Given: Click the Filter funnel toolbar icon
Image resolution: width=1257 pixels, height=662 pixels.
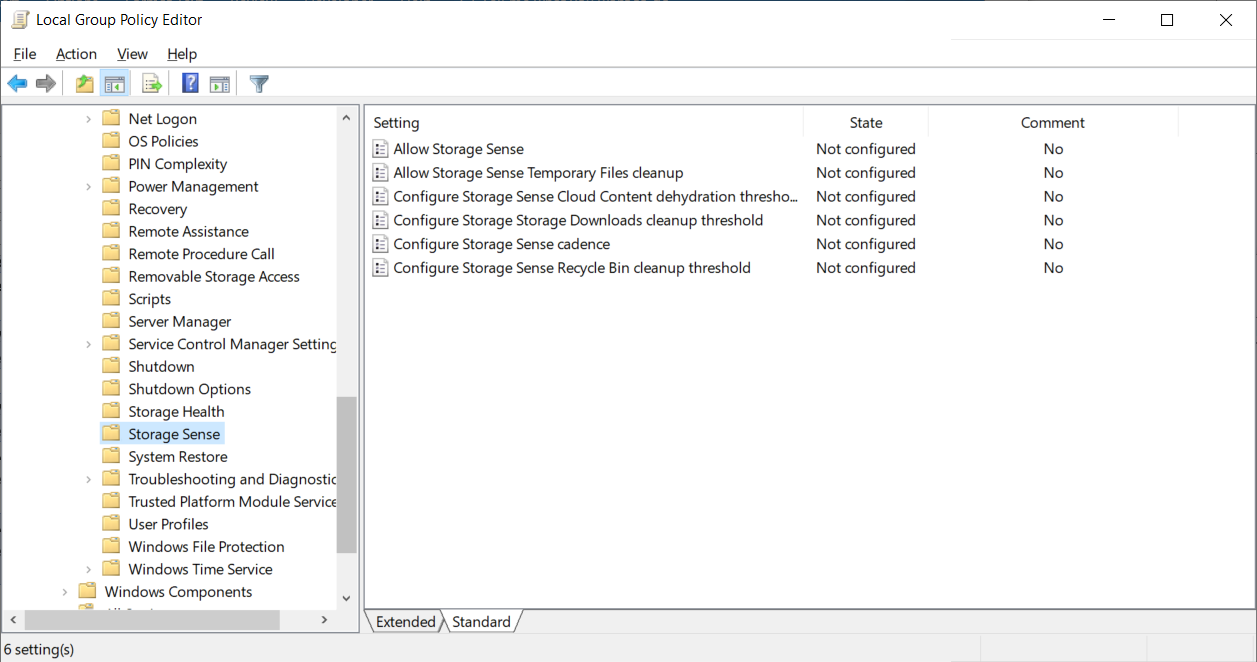Looking at the screenshot, I should (x=259, y=84).
